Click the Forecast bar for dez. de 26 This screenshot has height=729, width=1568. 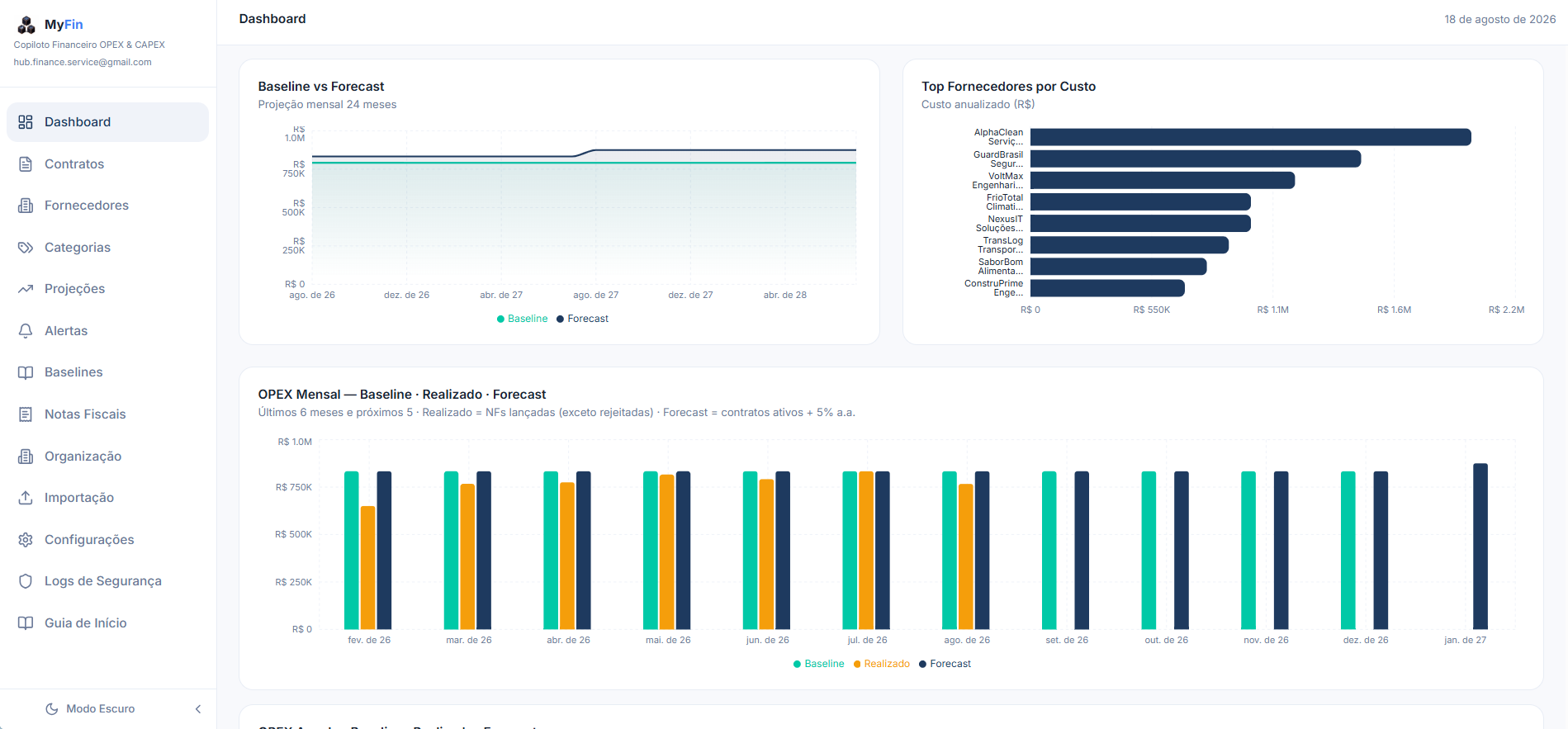point(1381,551)
